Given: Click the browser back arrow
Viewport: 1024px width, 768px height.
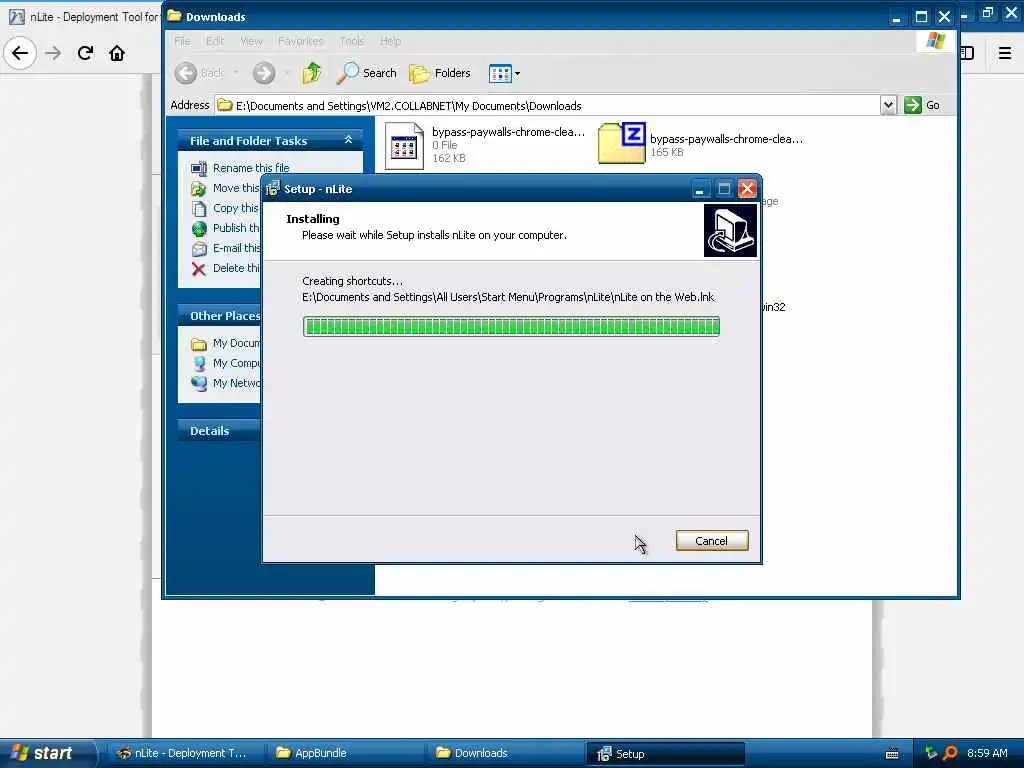Looking at the screenshot, I should [x=20, y=53].
